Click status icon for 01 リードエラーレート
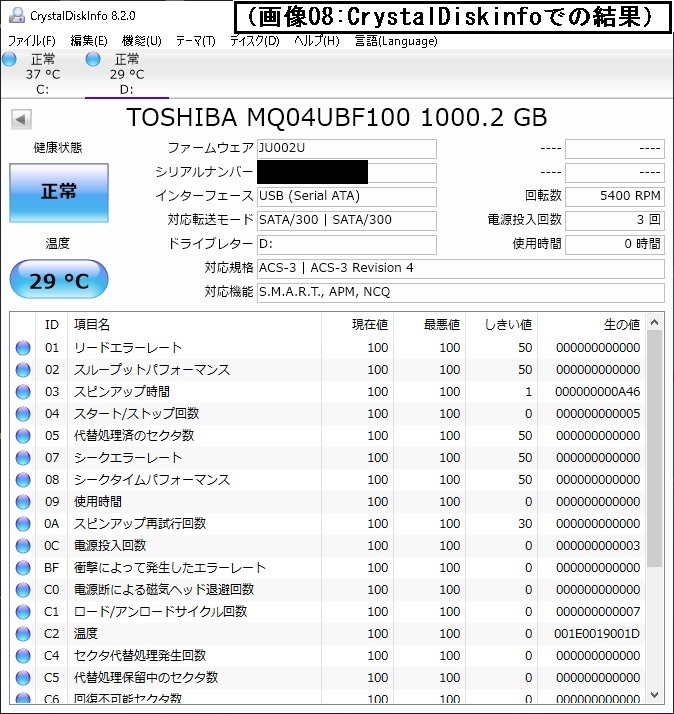The image size is (674, 714). (x=23, y=348)
